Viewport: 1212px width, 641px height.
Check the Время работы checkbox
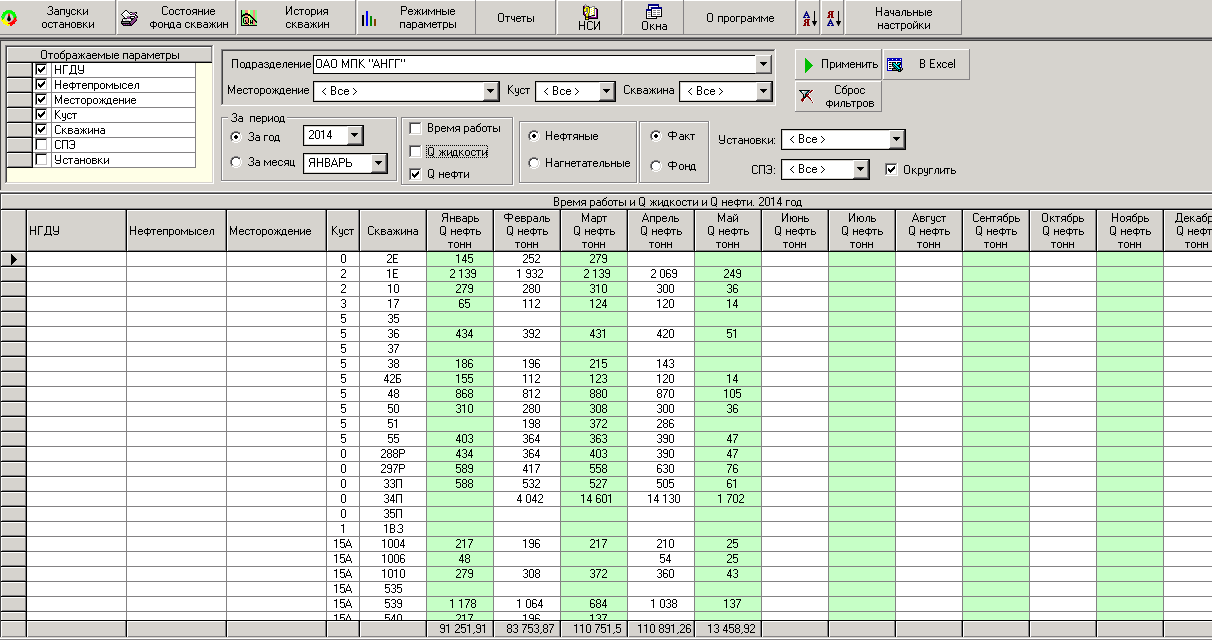415,129
